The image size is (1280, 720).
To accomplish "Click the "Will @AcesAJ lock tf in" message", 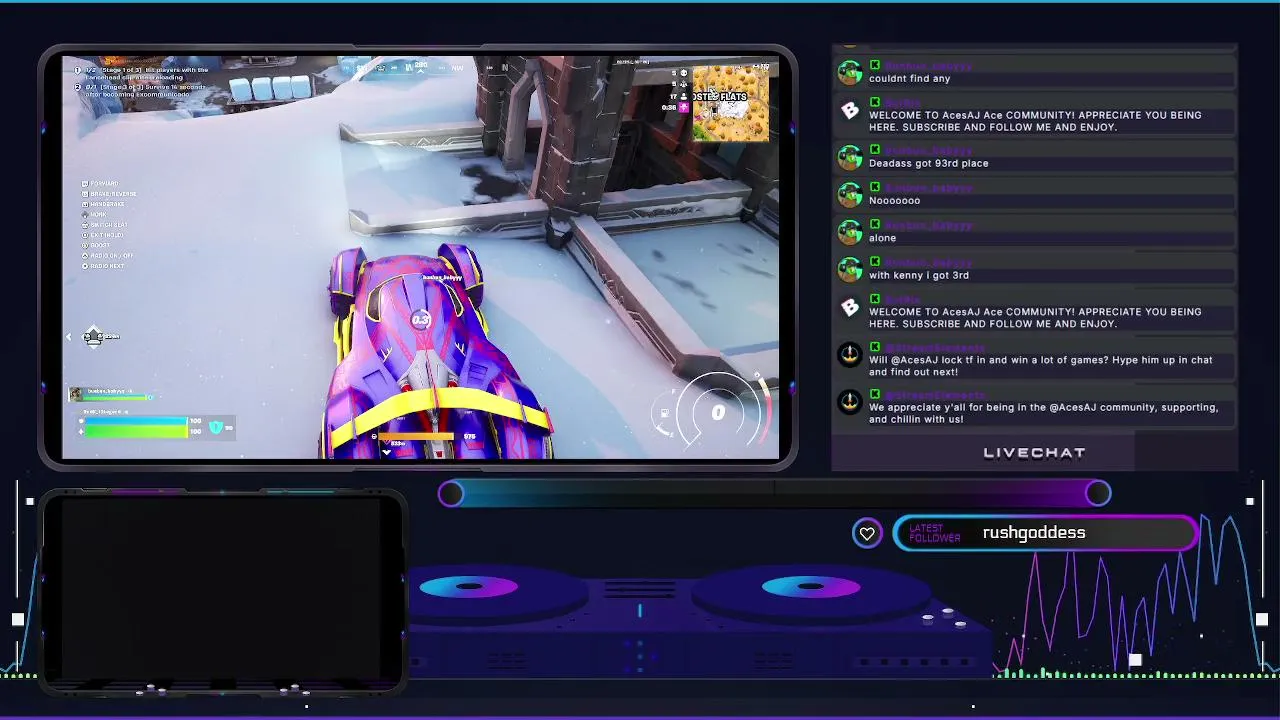I will 1041,366.
